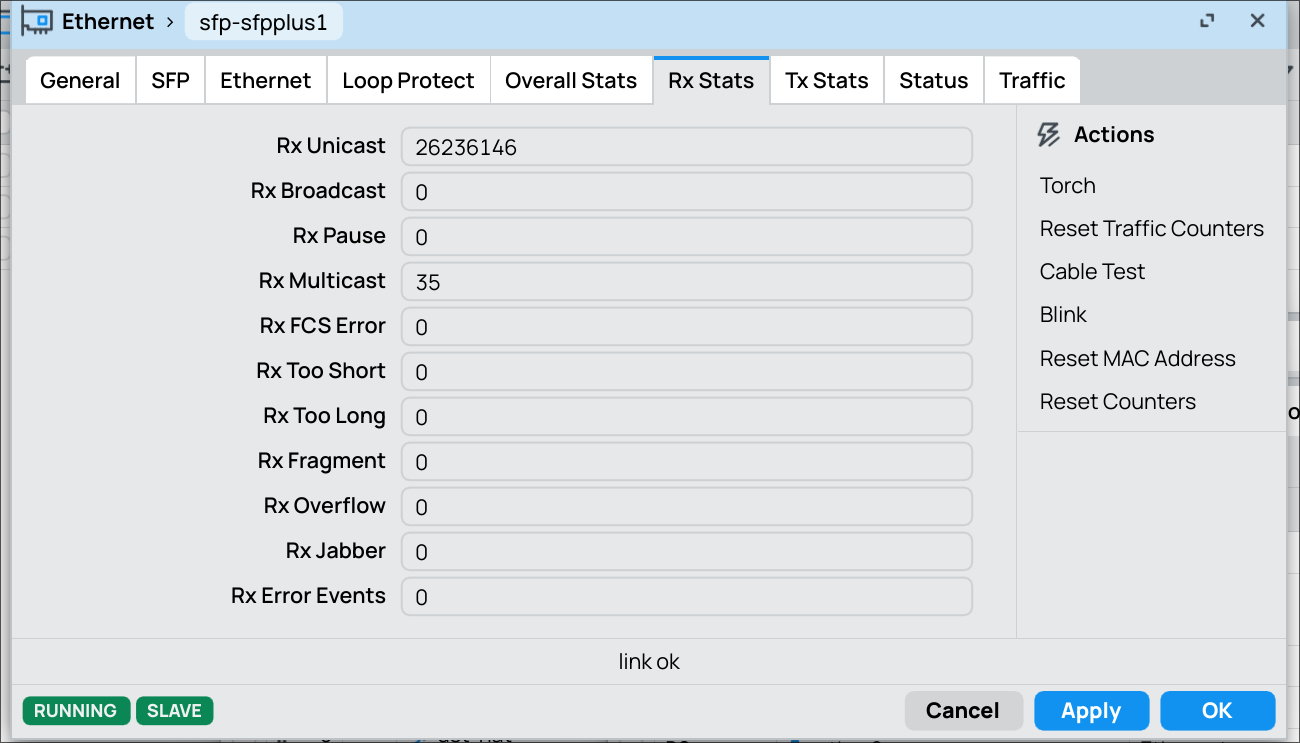Screen dimensions: 1300x743
Task: Click the Apply button
Action: [x=1091, y=711]
